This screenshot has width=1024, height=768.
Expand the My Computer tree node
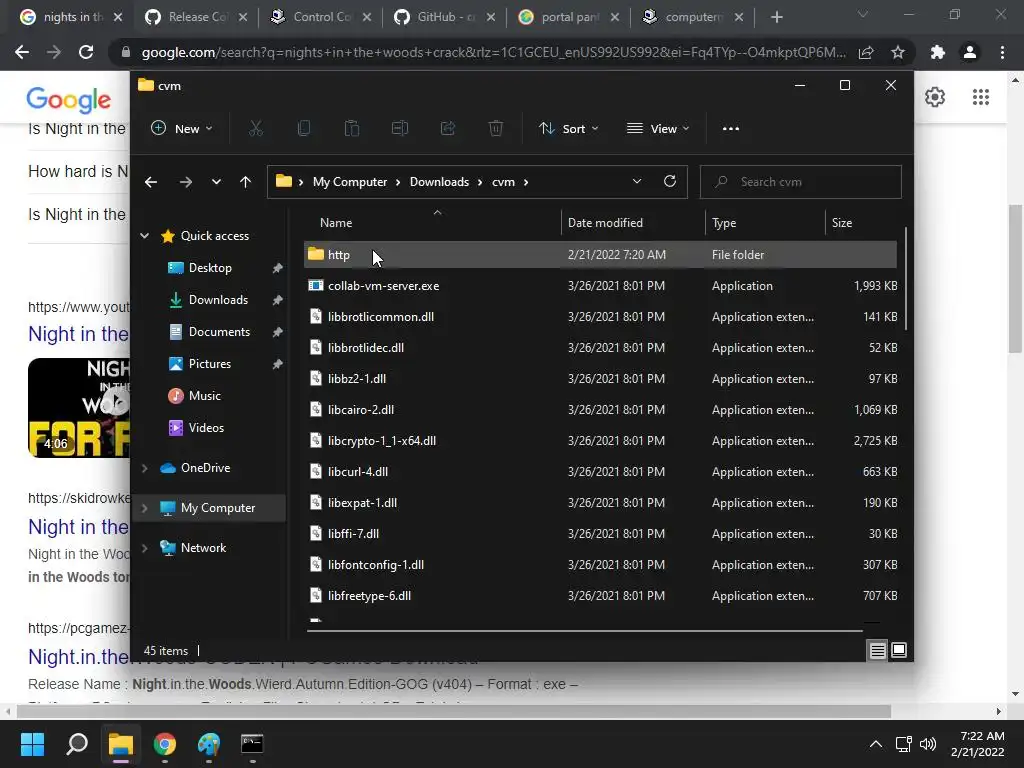click(144, 508)
